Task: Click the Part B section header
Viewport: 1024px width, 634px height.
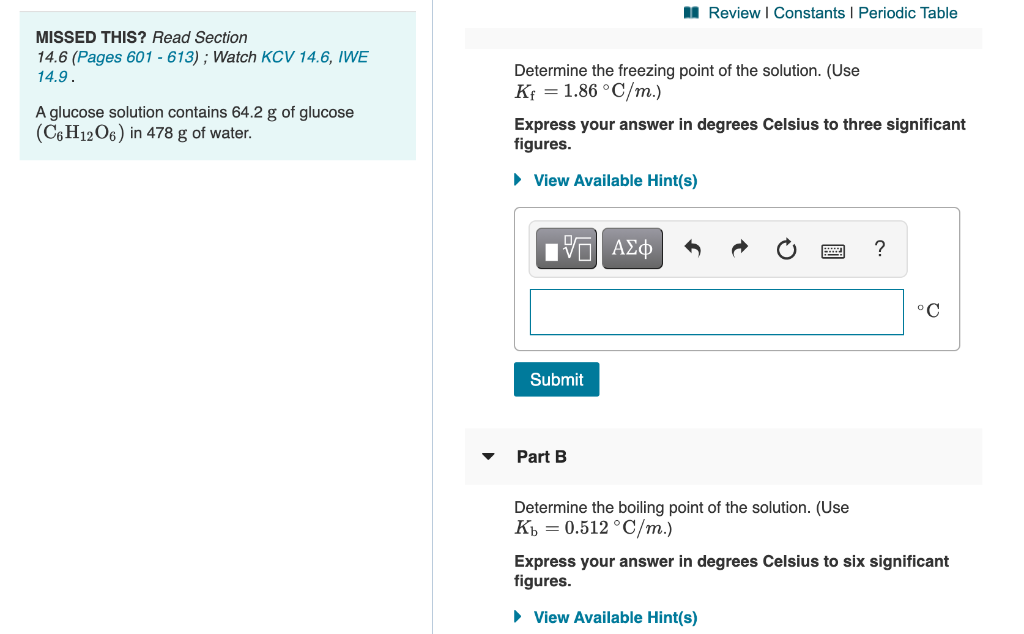Action: click(x=540, y=456)
